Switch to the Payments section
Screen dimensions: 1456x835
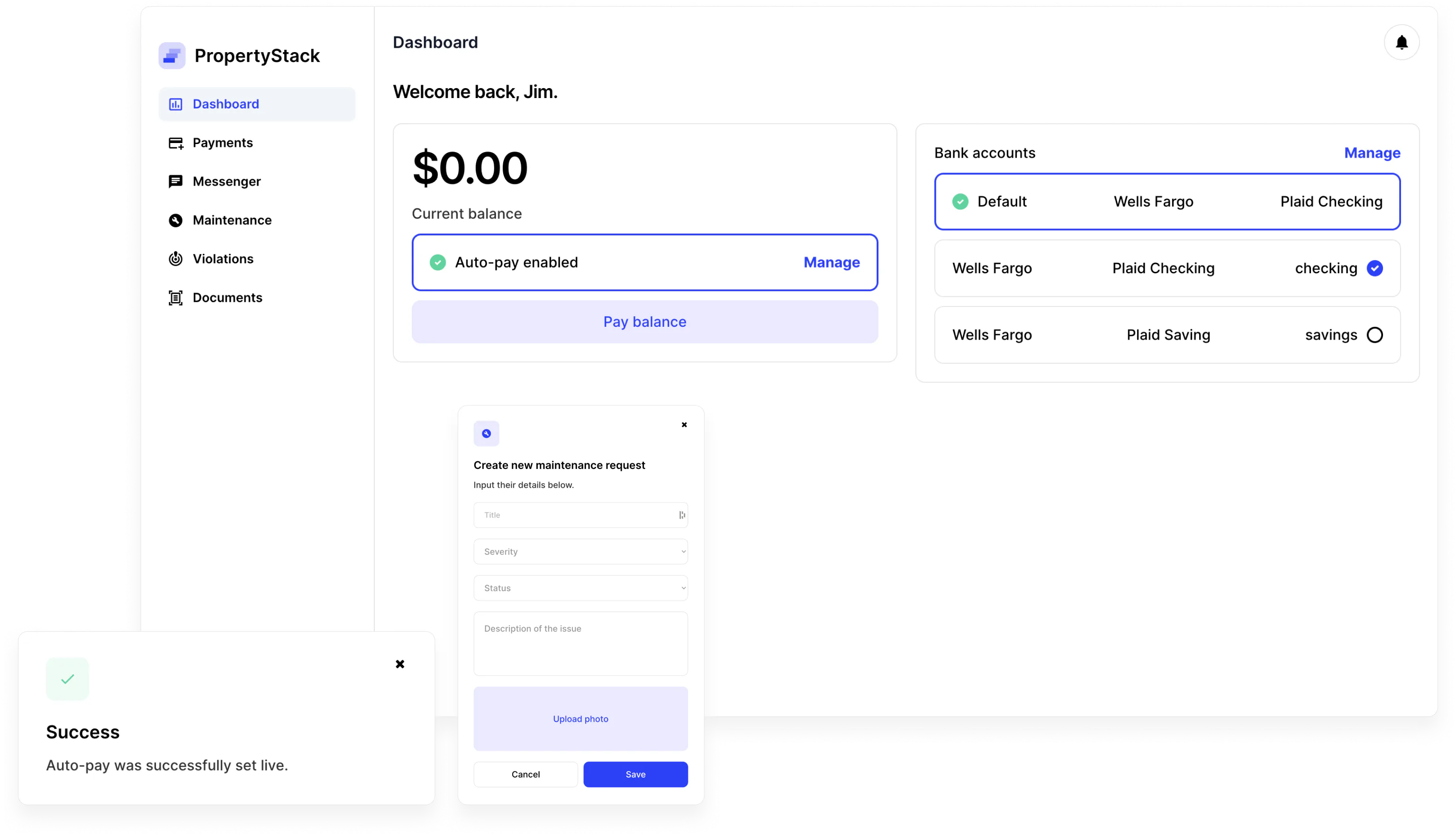coord(223,142)
